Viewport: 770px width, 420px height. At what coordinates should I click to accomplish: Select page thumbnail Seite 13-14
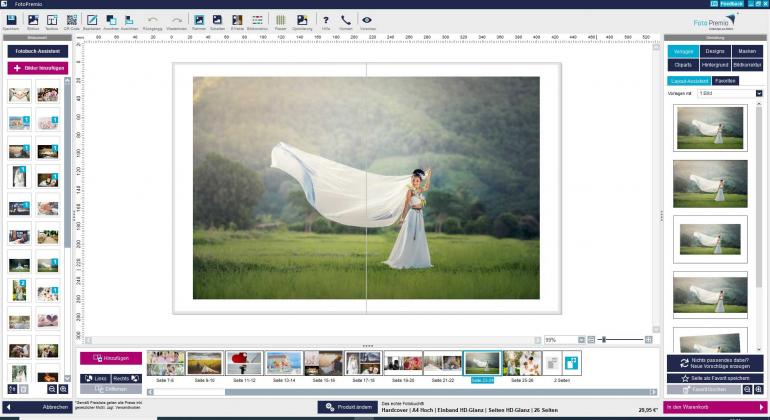tap(284, 364)
